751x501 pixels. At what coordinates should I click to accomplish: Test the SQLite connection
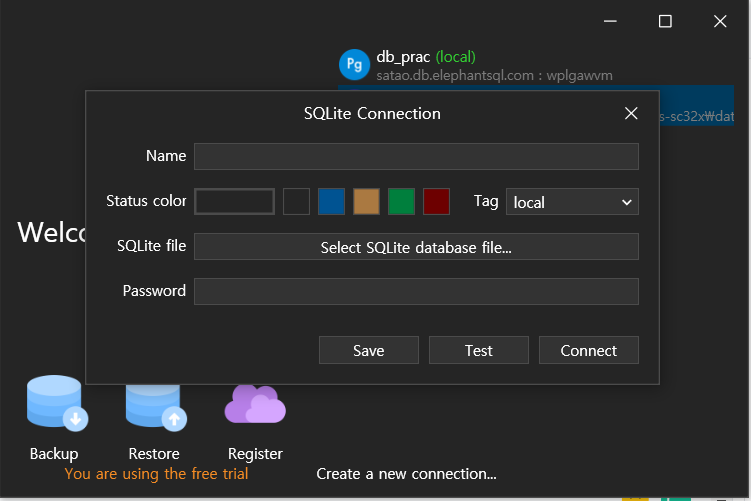tap(479, 350)
